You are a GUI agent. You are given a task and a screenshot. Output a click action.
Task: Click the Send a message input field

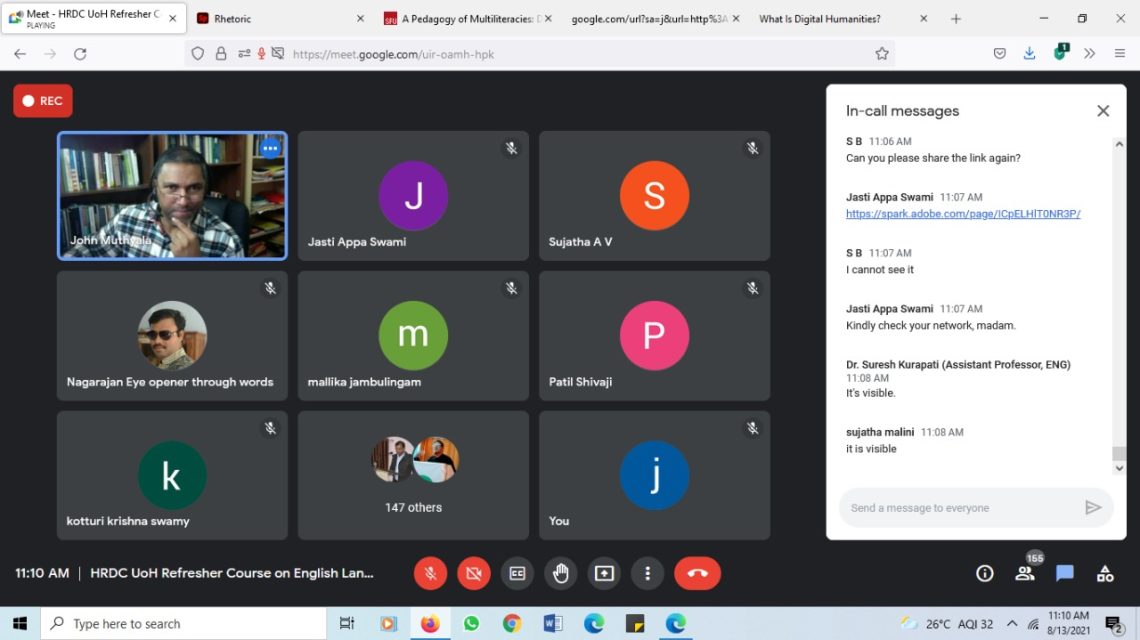(960, 508)
